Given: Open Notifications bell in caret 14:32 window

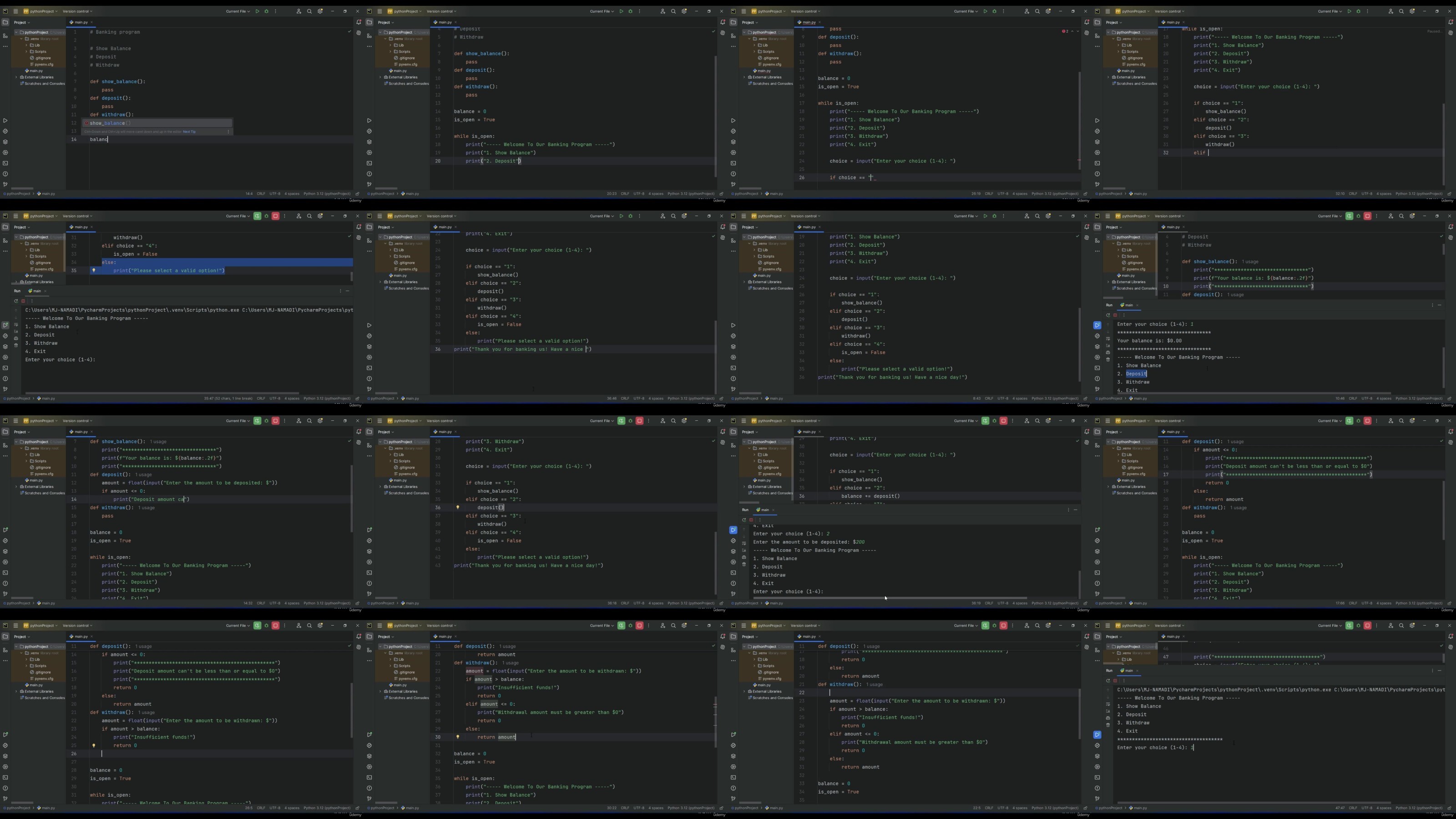Looking at the screenshot, I should [x=359, y=432].
